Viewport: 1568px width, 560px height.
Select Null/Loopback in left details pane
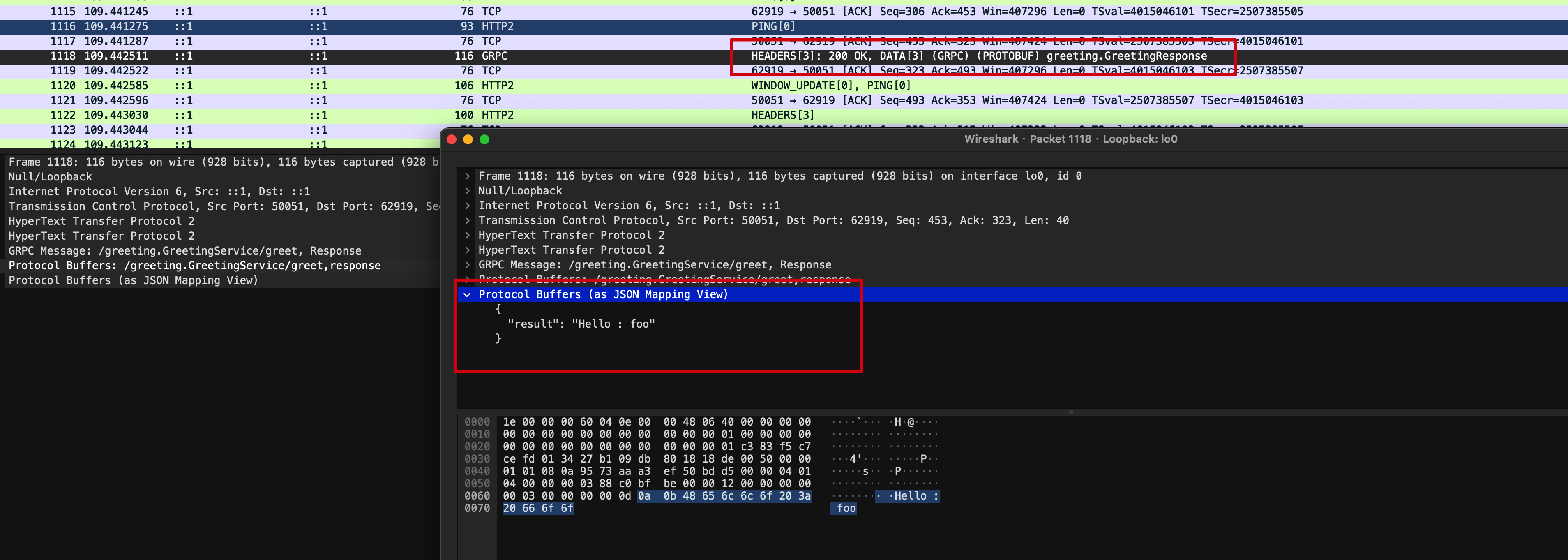pos(50,177)
